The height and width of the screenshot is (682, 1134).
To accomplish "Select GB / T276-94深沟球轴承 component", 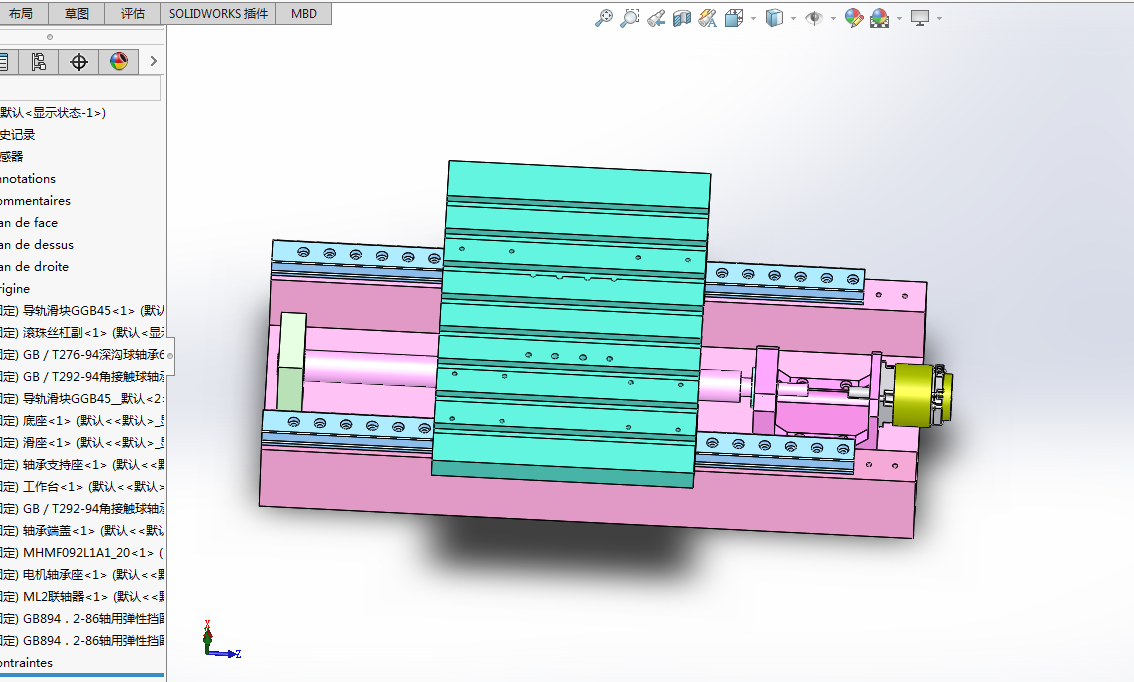I will [x=82, y=354].
